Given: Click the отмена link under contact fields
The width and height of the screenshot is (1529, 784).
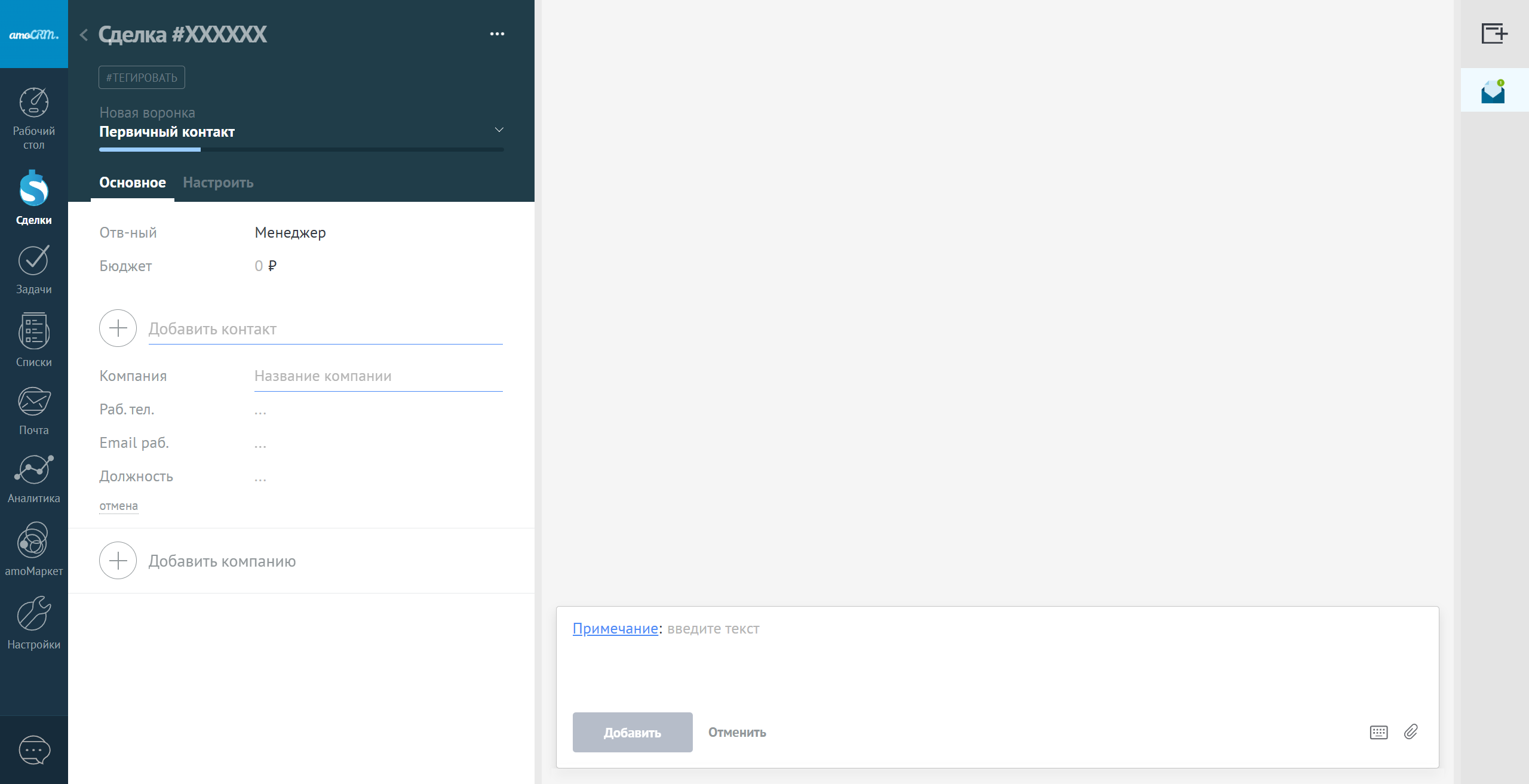Looking at the screenshot, I should click(x=118, y=506).
